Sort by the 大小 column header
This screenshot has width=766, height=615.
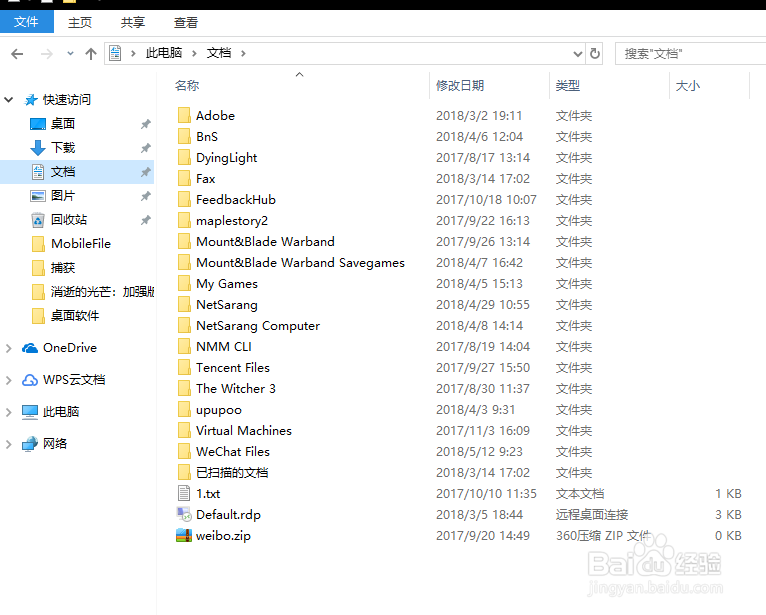(688, 85)
